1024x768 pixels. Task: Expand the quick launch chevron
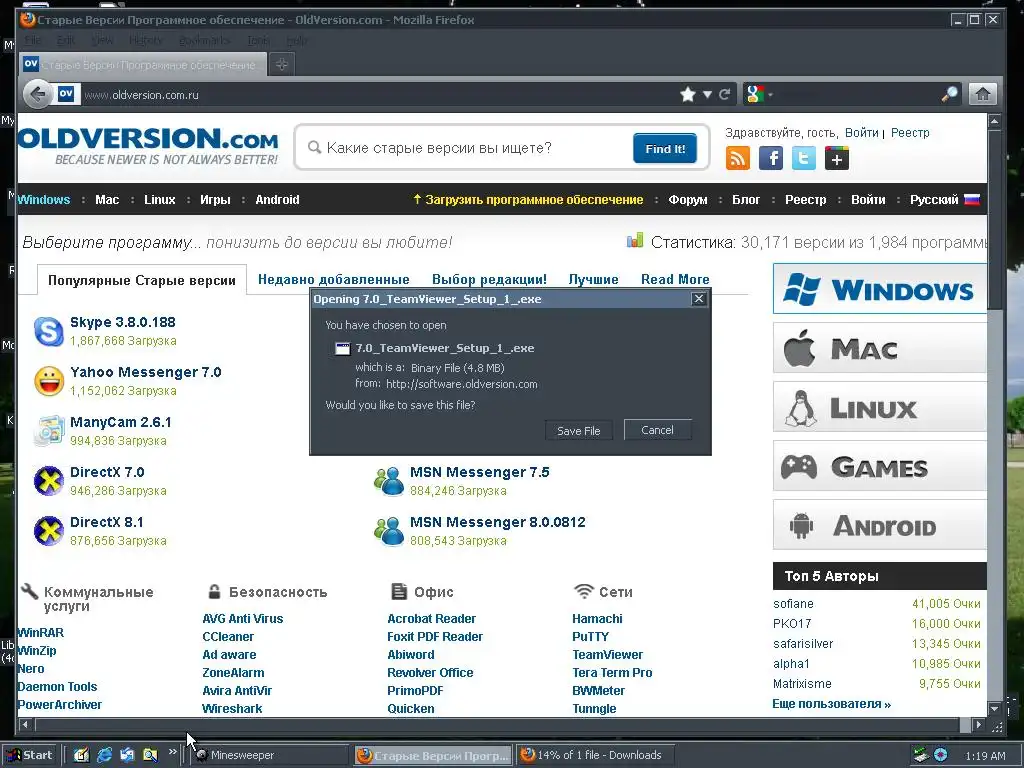tap(172, 752)
